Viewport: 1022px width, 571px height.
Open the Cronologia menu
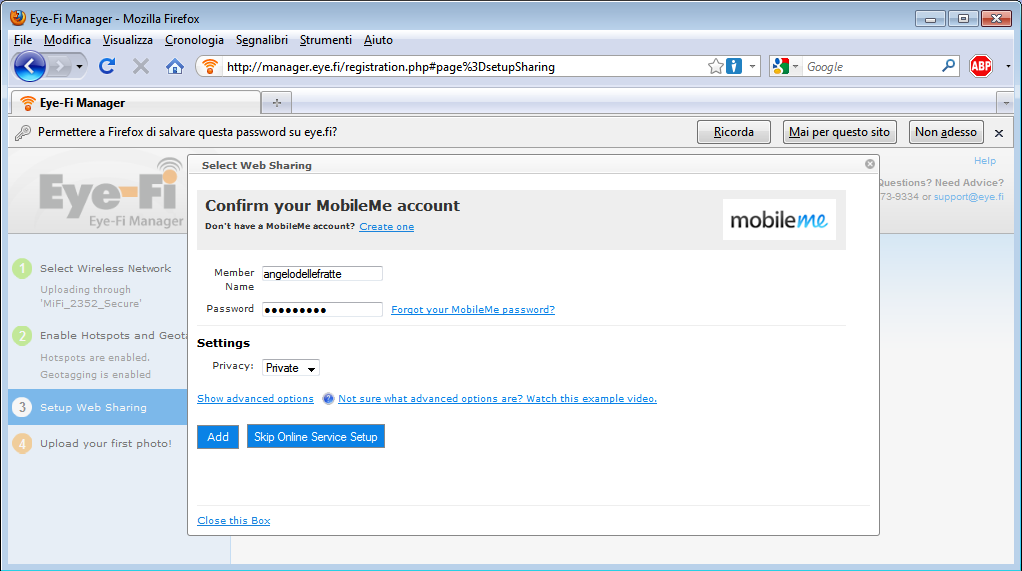click(x=194, y=40)
